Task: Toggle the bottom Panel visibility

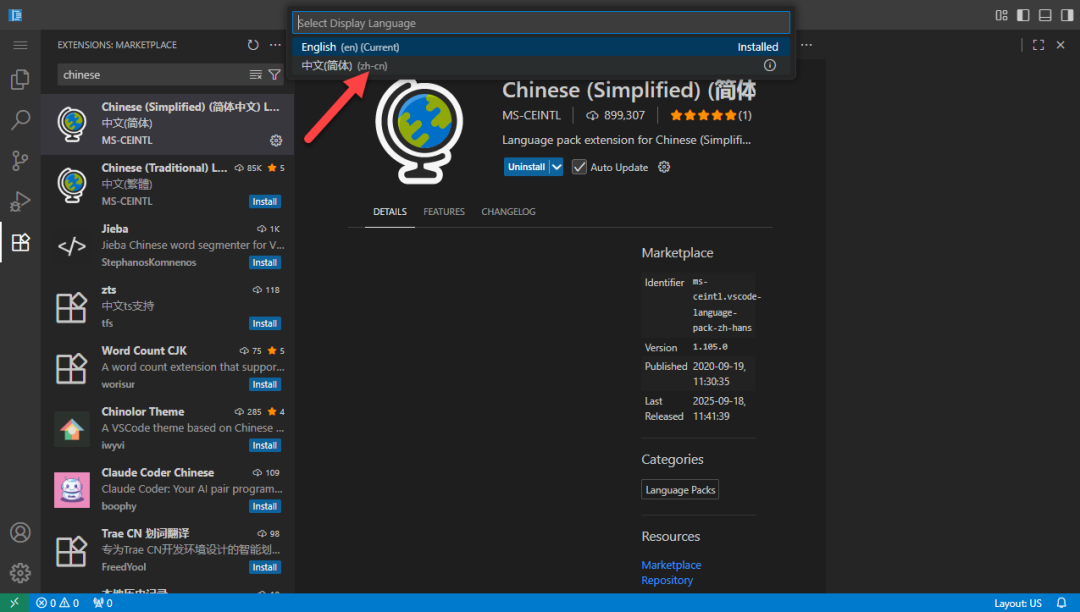Action: [x=1045, y=15]
